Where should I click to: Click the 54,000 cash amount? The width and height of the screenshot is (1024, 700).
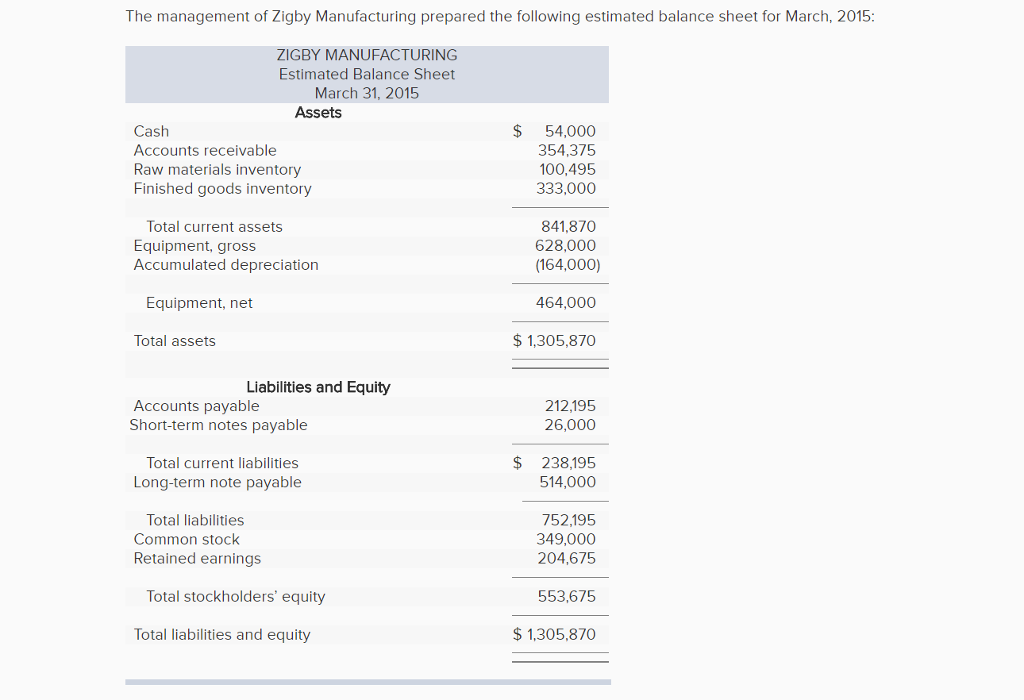(570, 131)
